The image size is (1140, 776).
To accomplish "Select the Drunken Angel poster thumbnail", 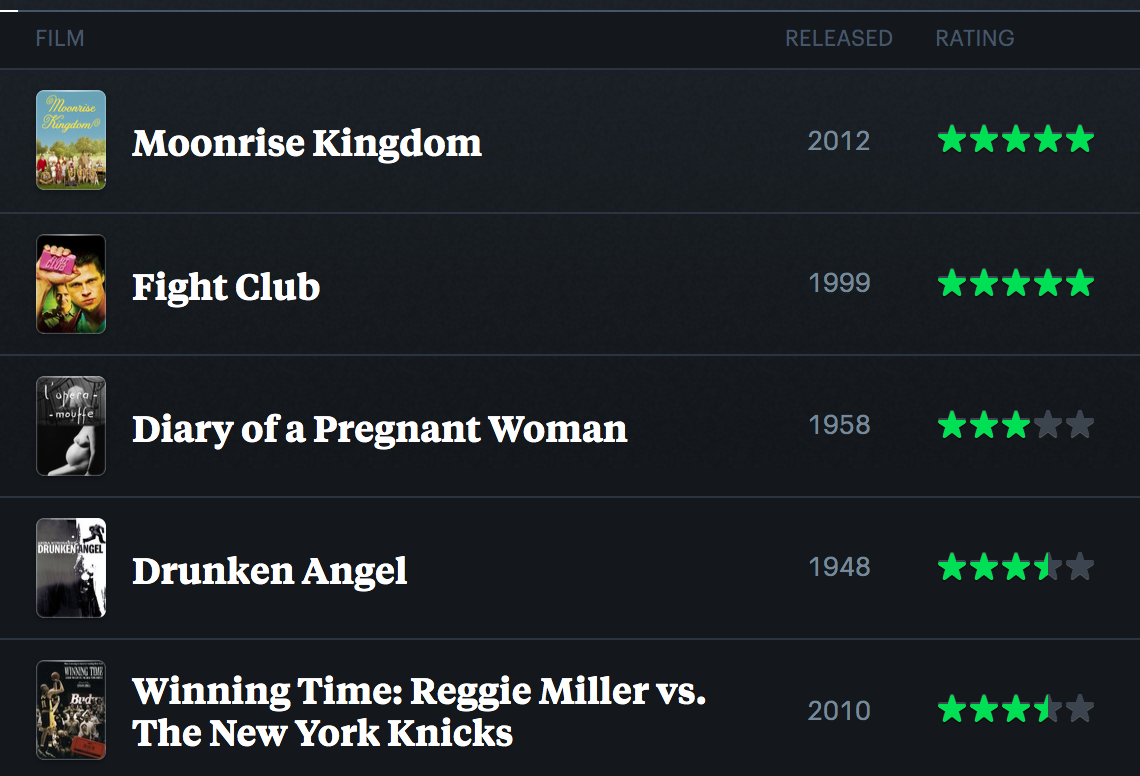I will (71, 568).
